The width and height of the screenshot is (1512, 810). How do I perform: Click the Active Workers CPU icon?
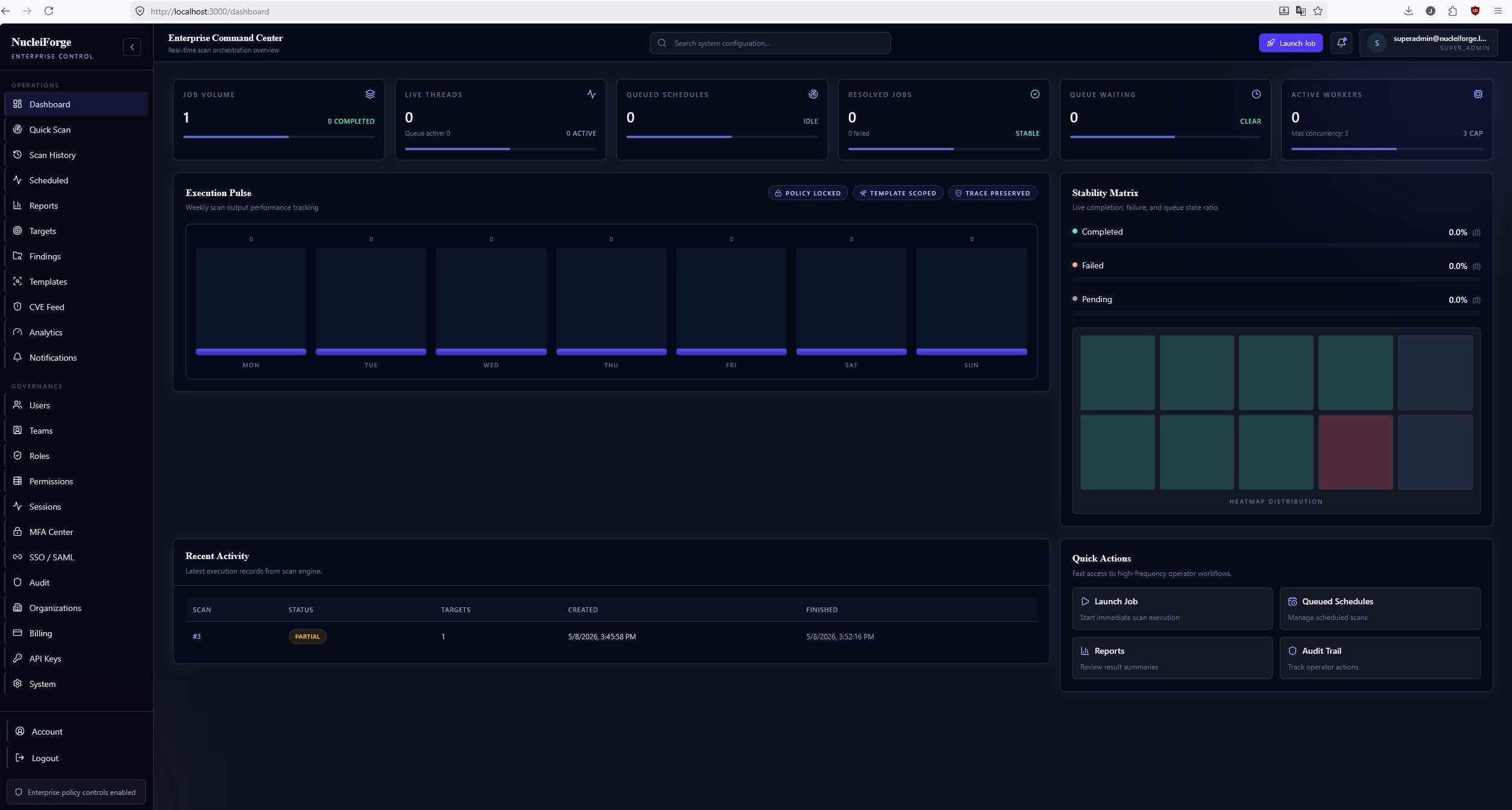tap(1478, 94)
